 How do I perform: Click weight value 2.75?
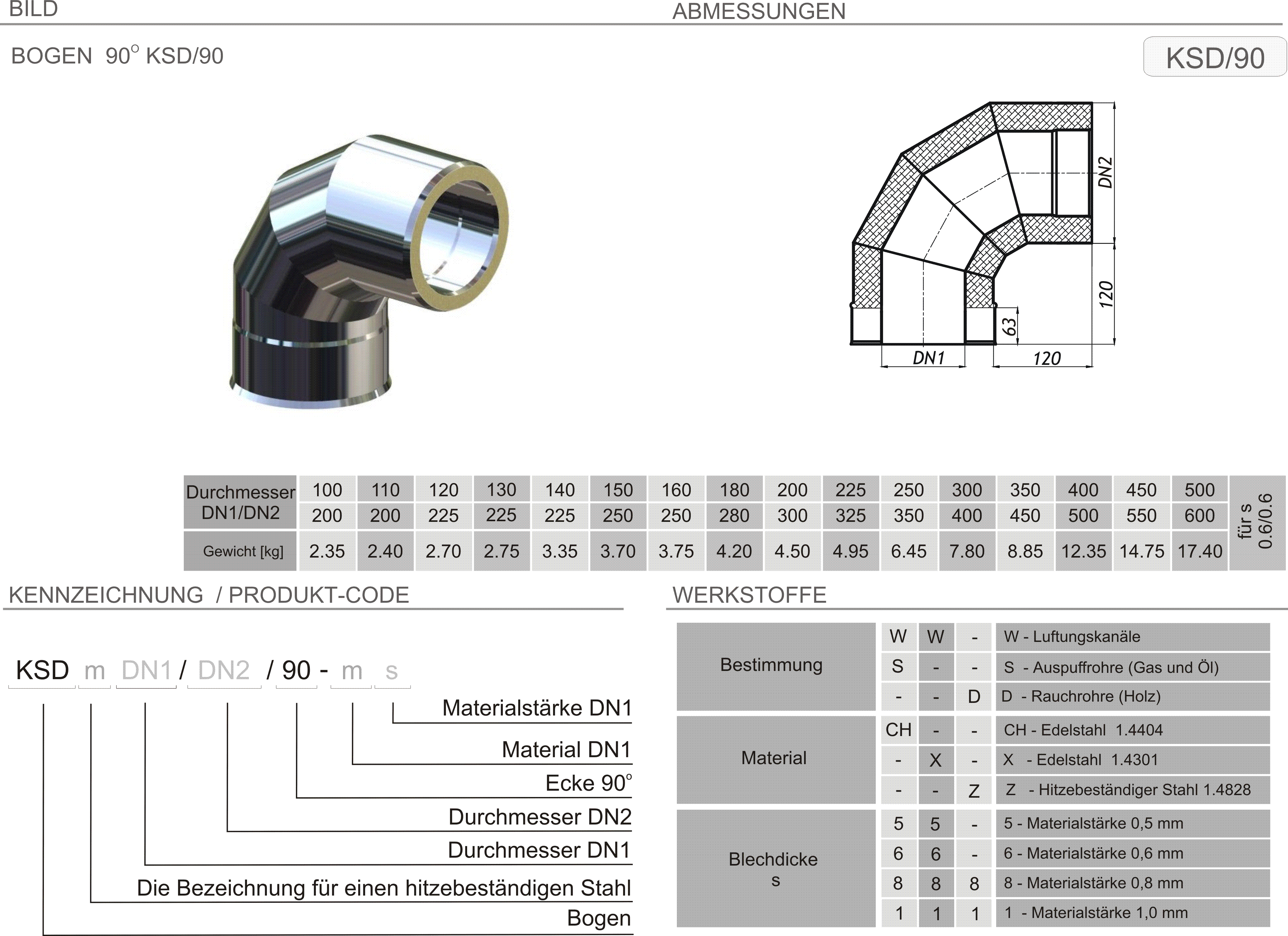coord(502,551)
